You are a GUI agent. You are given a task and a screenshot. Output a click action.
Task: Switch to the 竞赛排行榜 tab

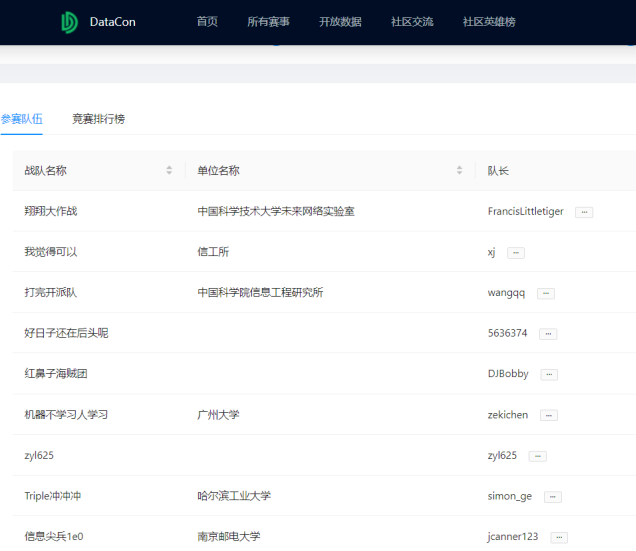pos(99,119)
